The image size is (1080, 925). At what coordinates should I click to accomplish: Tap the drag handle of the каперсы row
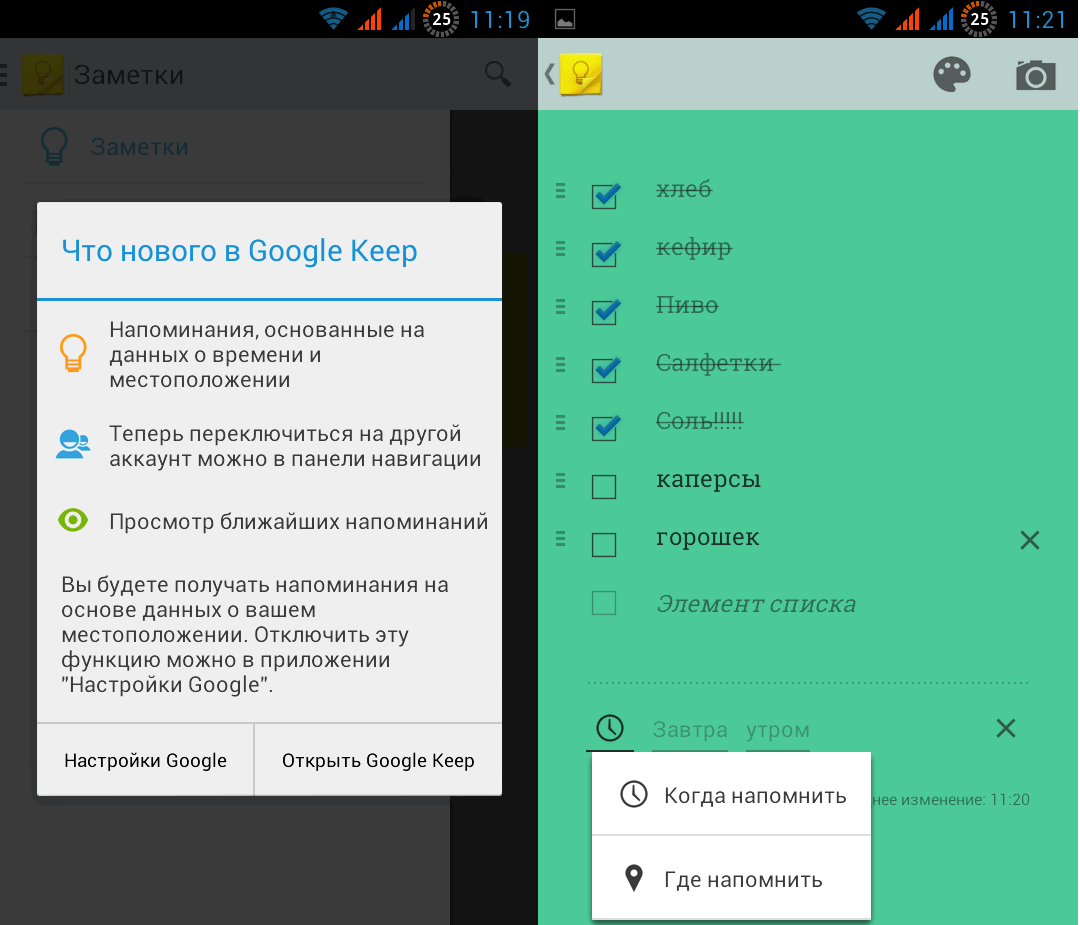561,481
